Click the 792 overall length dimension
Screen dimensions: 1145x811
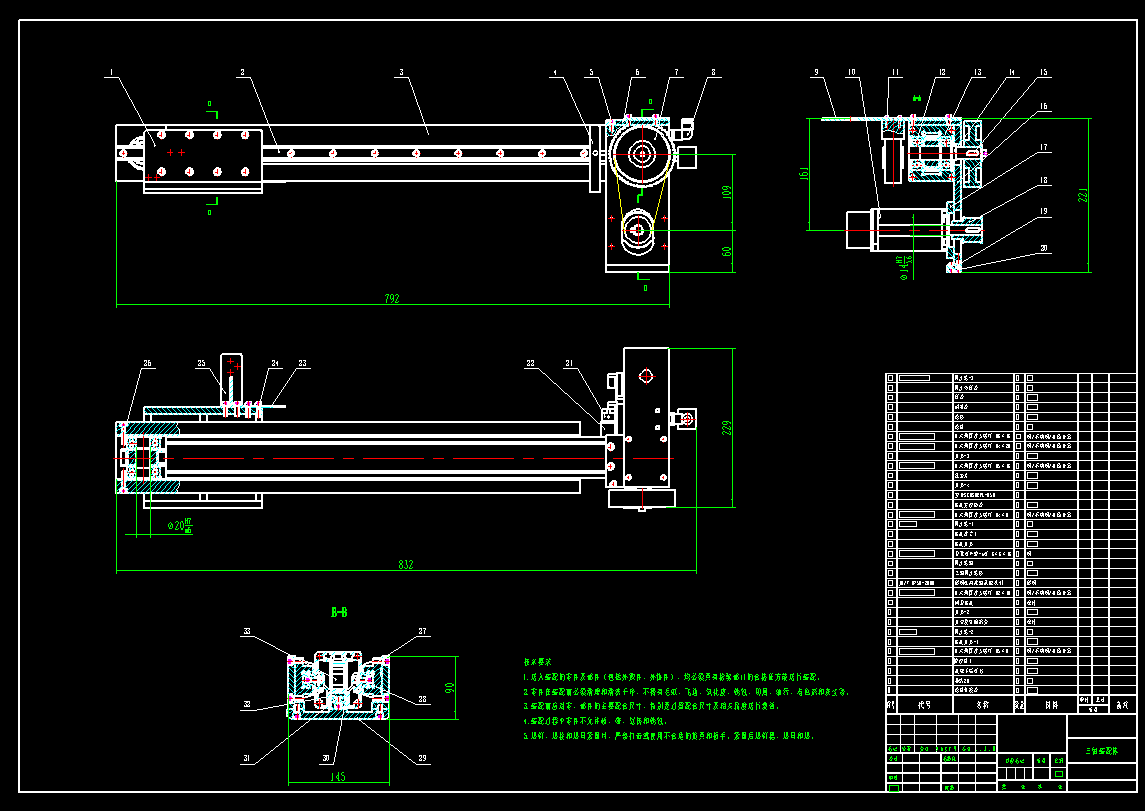click(392, 299)
